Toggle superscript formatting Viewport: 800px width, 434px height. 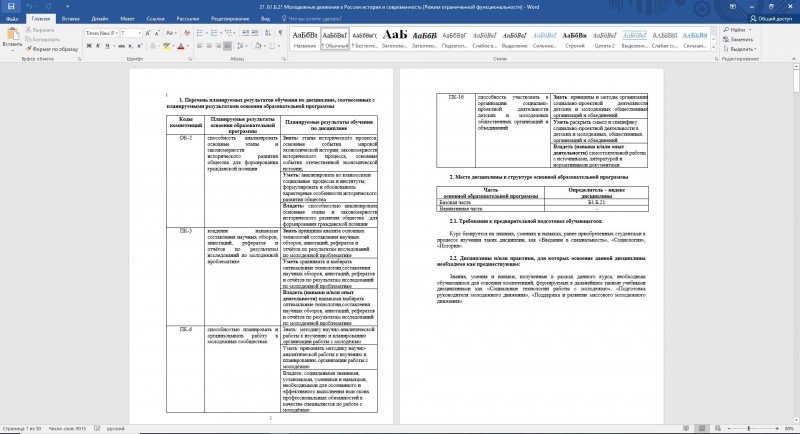[139, 46]
